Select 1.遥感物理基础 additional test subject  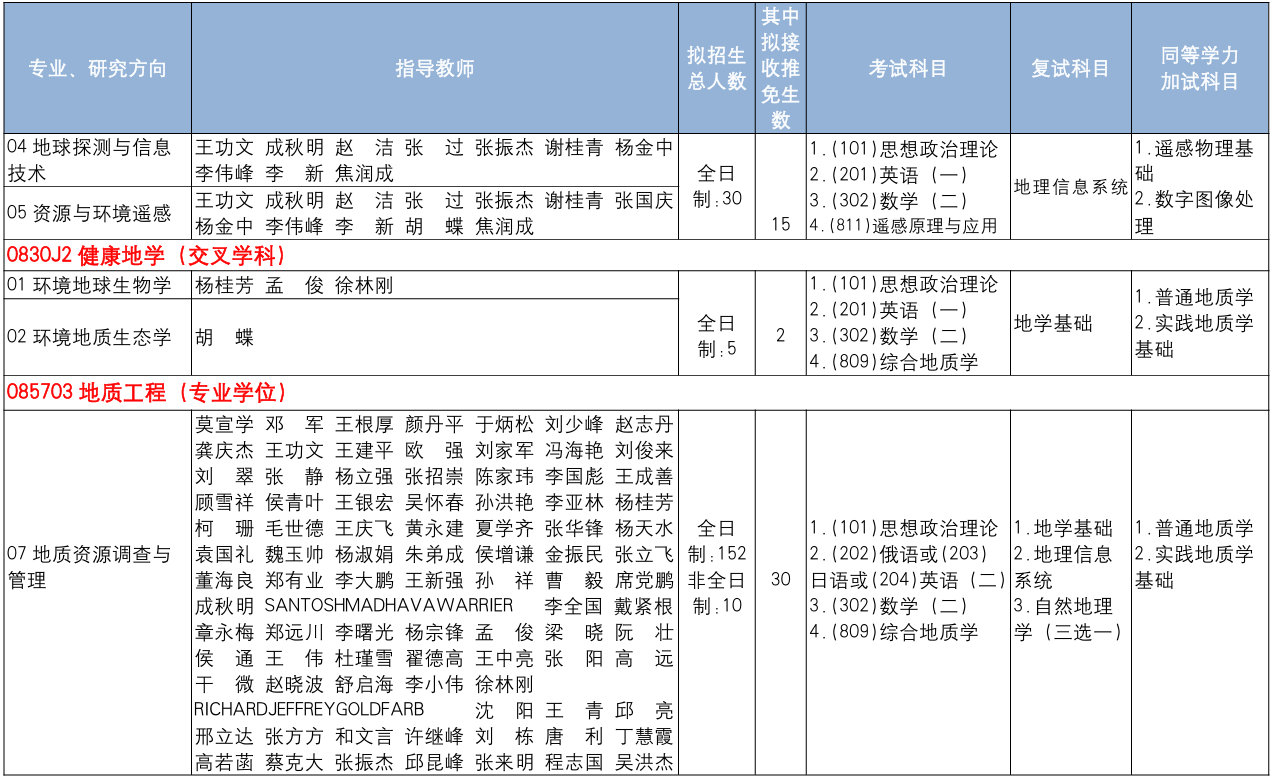tap(1194, 161)
